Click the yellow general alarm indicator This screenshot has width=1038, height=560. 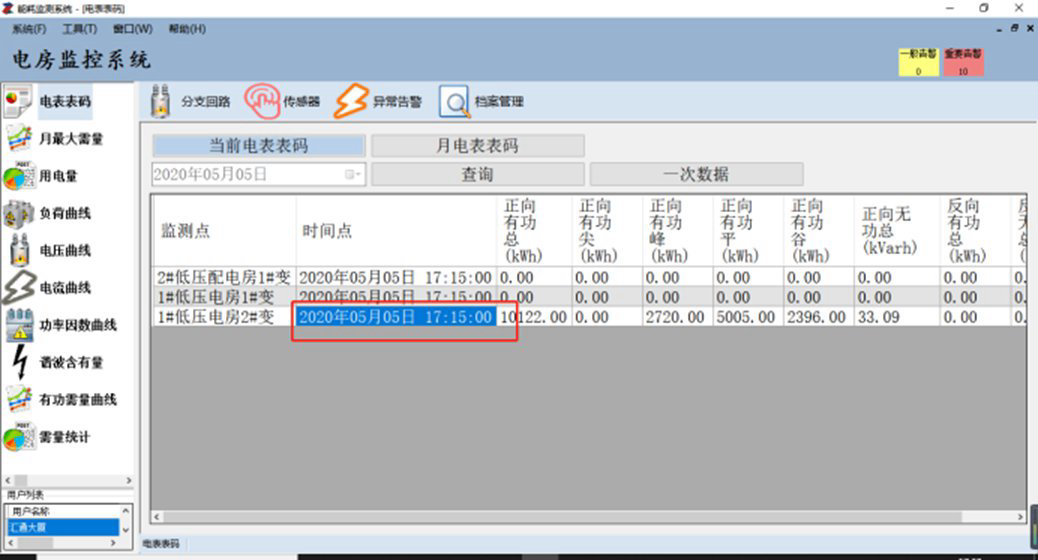918,62
